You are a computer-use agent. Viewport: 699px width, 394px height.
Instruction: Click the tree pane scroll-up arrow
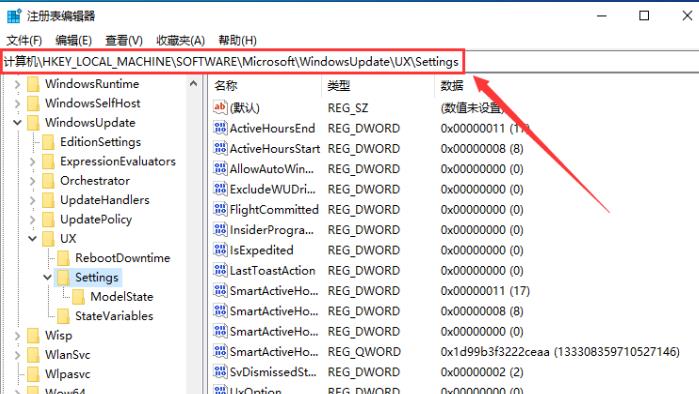(x=193, y=83)
